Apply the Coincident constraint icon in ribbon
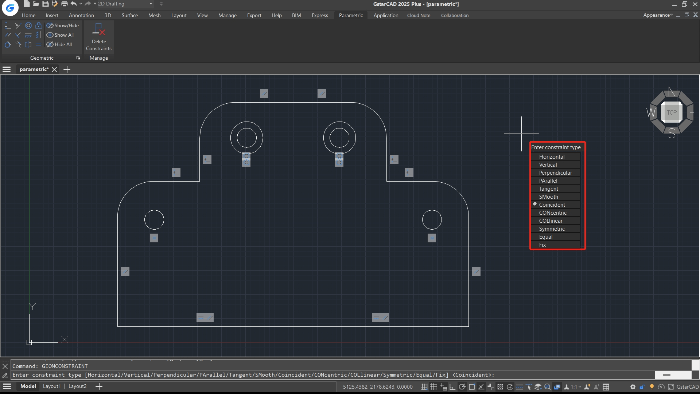 pos(8,26)
